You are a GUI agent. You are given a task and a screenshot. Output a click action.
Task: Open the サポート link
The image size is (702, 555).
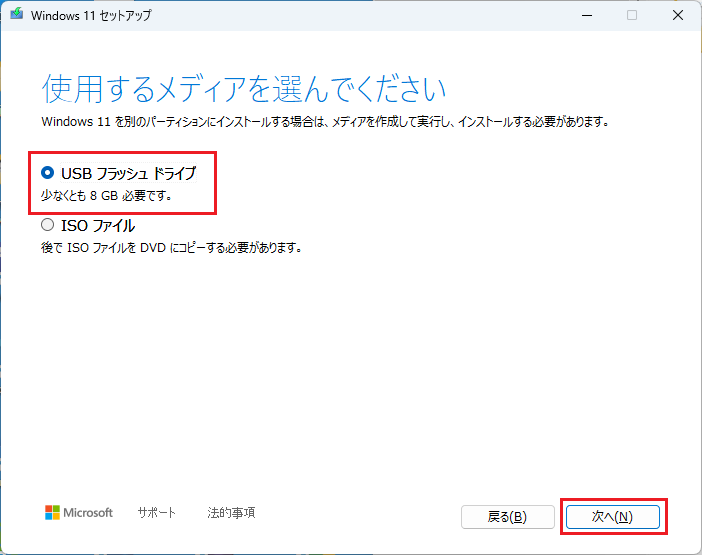coord(157,513)
